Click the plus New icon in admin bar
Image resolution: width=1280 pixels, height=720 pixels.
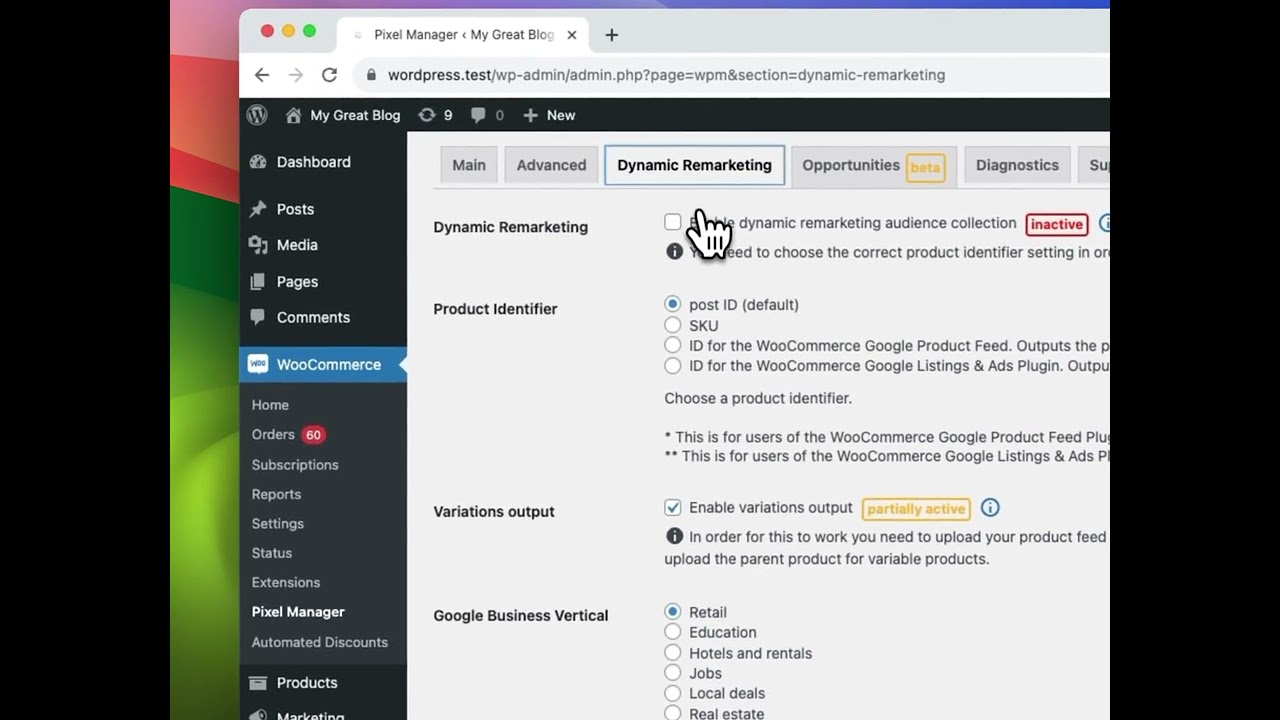pyautogui.click(x=531, y=115)
